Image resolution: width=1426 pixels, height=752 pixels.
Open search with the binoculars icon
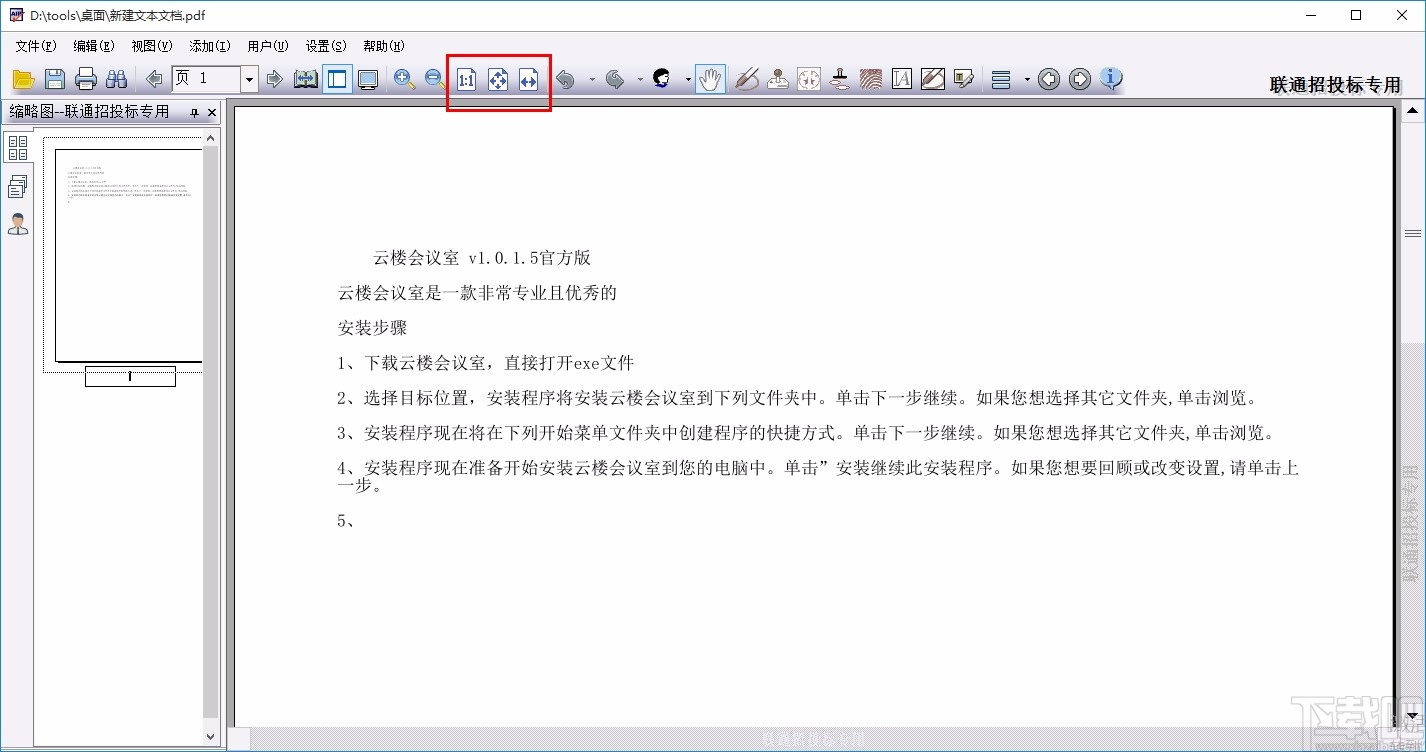coord(116,79)
